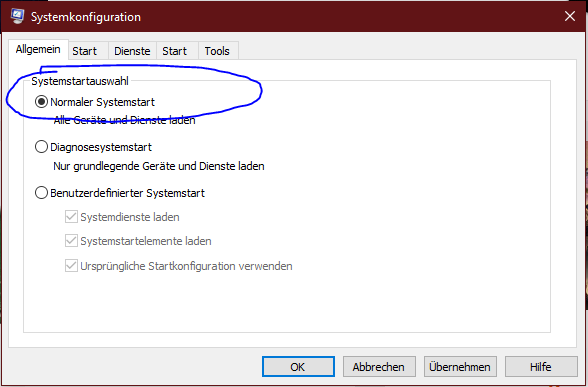Click the text Nur grundlegende Geräte und Dienste laden
Screen dimensions: 588x387
click(159, 166)
